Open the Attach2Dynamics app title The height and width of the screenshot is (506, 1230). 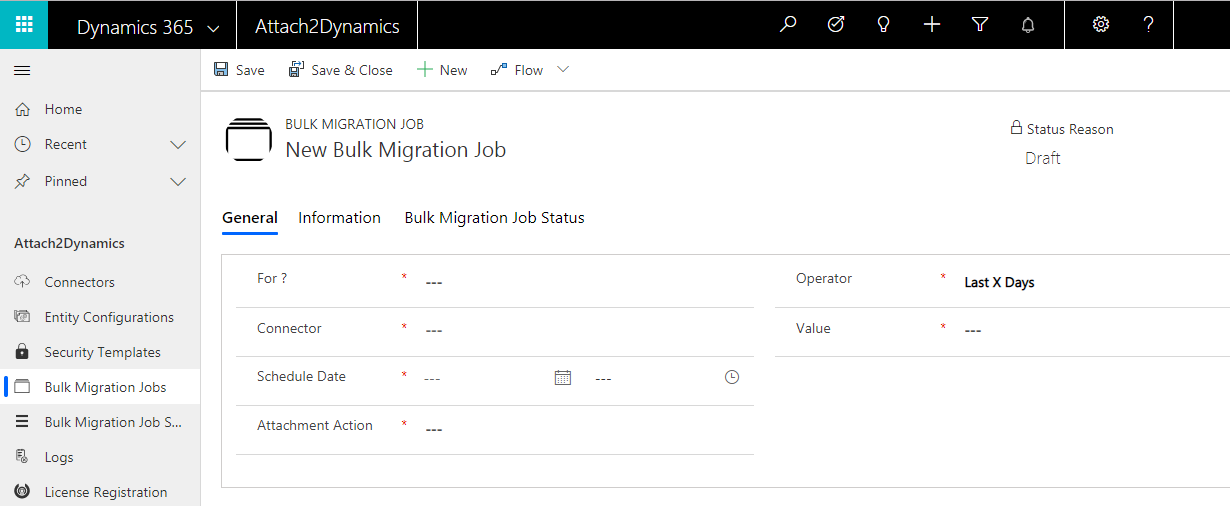pos(327,27)
